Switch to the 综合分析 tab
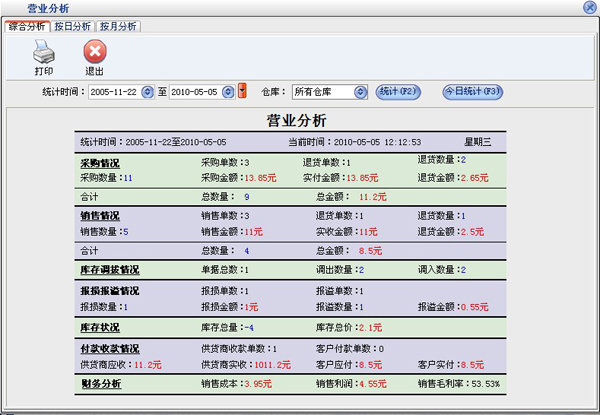The height and width of the screenshot is (415, 600). coord(27,26)
